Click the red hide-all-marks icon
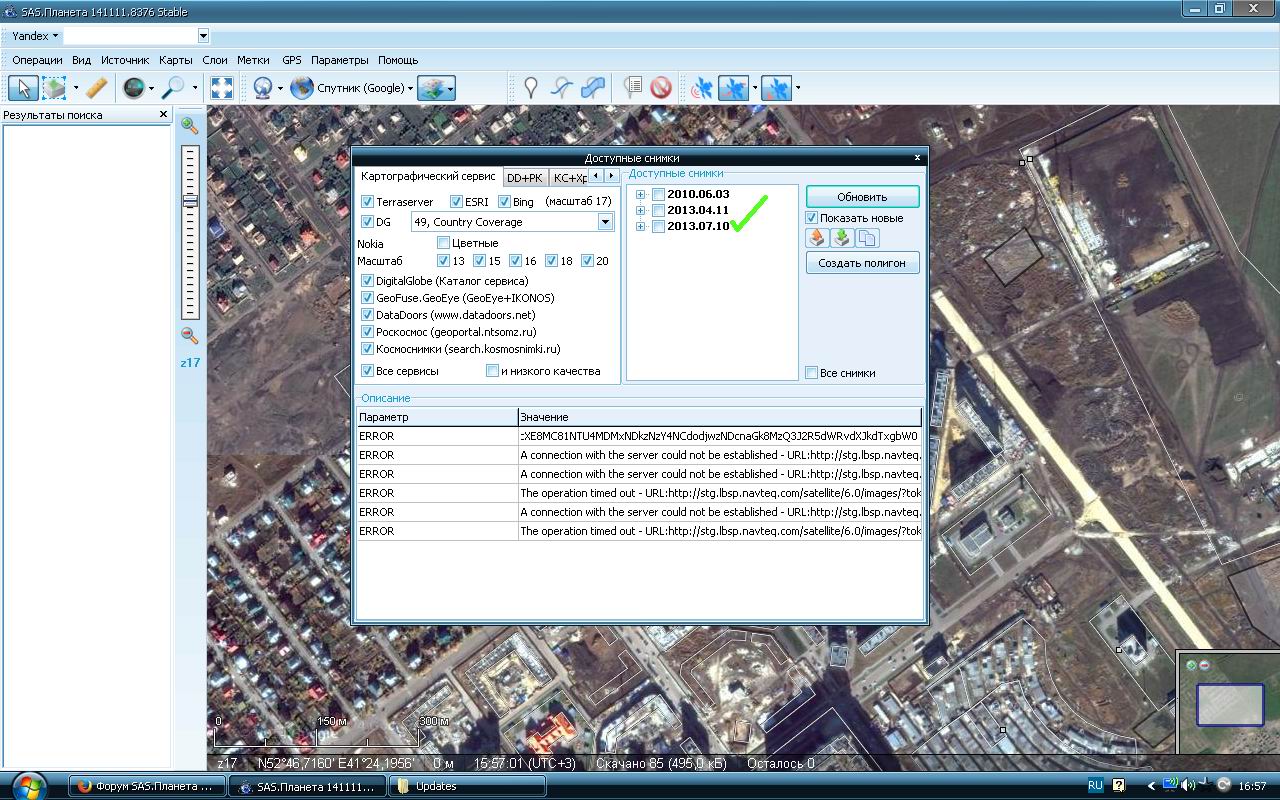1280x800 pixels. (x=660, y=88)
